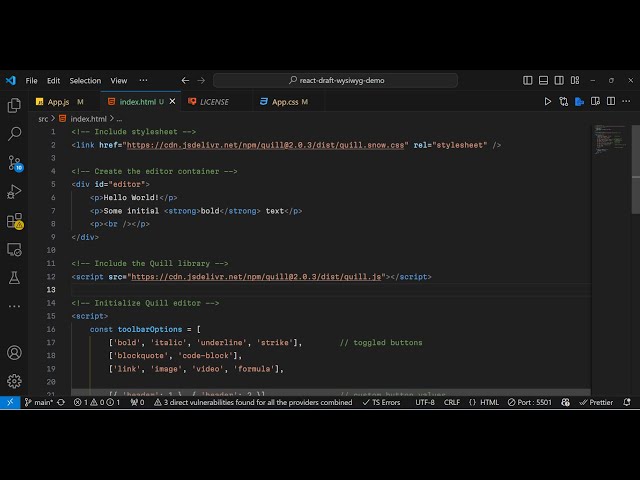Click the Port : 5501 status button
Viewport: 640px width, 480px height.
pos(530,402)
